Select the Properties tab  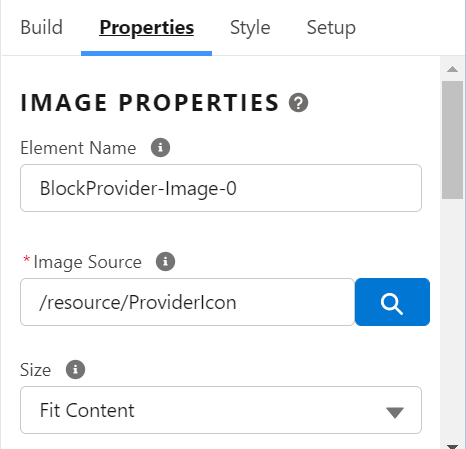click(x=146, y=27)
